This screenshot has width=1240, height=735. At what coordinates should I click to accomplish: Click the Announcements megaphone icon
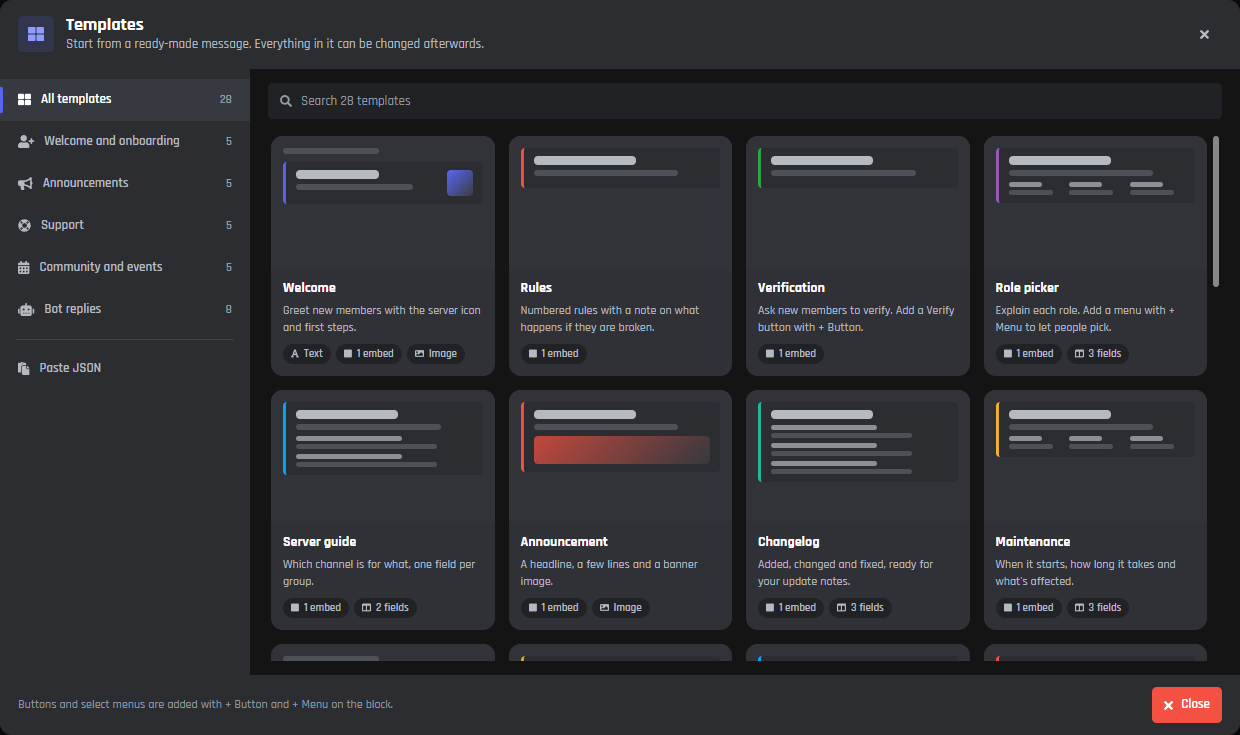pyautogui.click(x=25, y=183)
